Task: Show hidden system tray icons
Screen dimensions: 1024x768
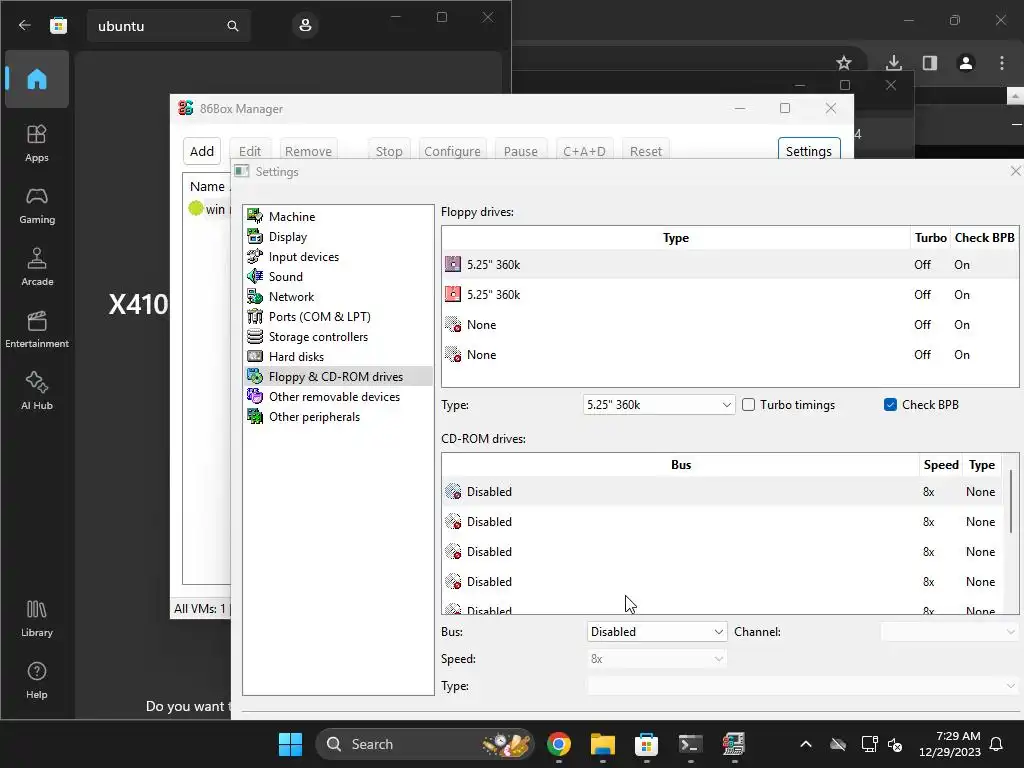Action: tap(806, 744)
